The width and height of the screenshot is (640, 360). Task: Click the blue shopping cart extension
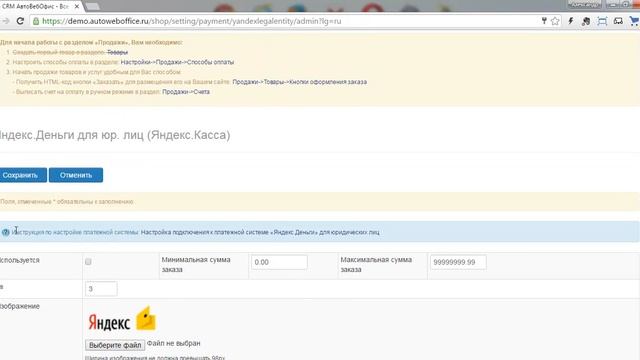tap(635, 21)
